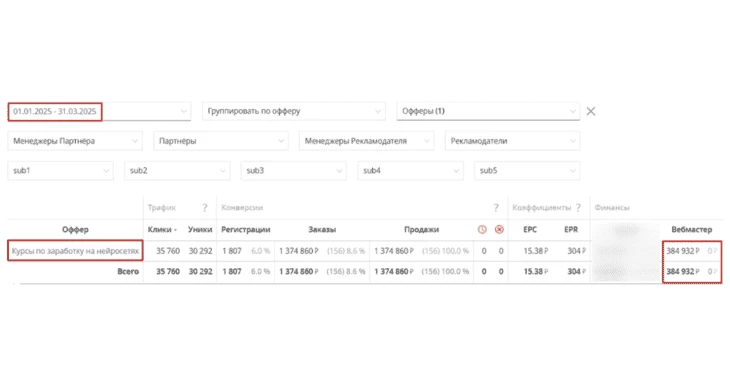This screenshot has height=382, width=730.
Task: Click the 'Финансы' group heading
Action: (612, 208)
